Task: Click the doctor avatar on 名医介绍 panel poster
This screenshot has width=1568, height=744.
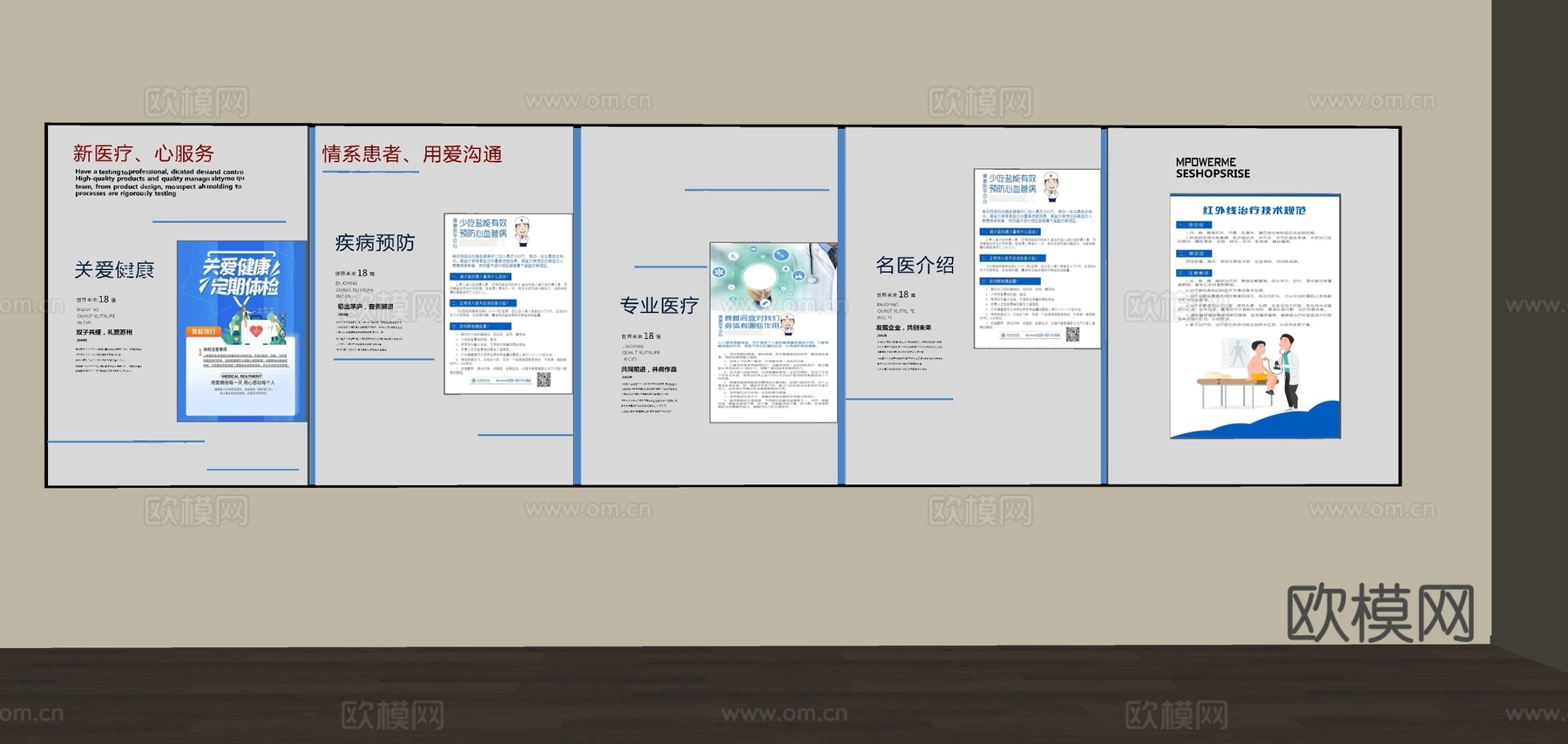Action: pos(1051,186)
